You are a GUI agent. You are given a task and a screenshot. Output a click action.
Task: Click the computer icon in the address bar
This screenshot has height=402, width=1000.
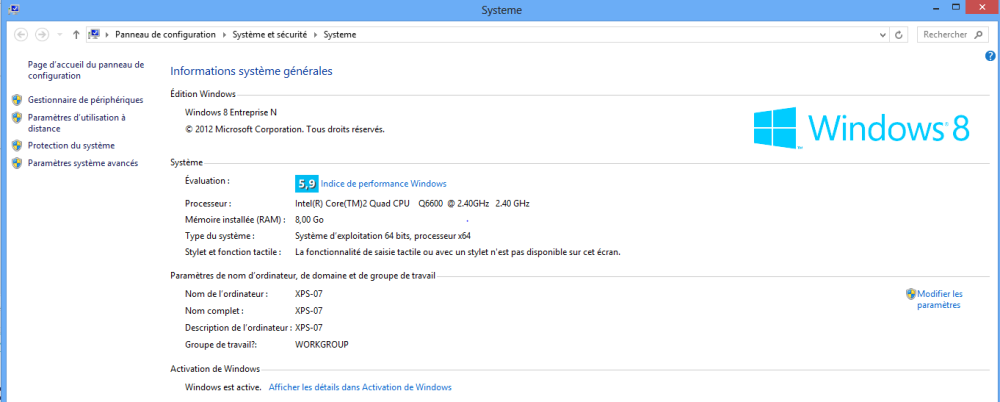pyautogui.click(x=94, y=34)
